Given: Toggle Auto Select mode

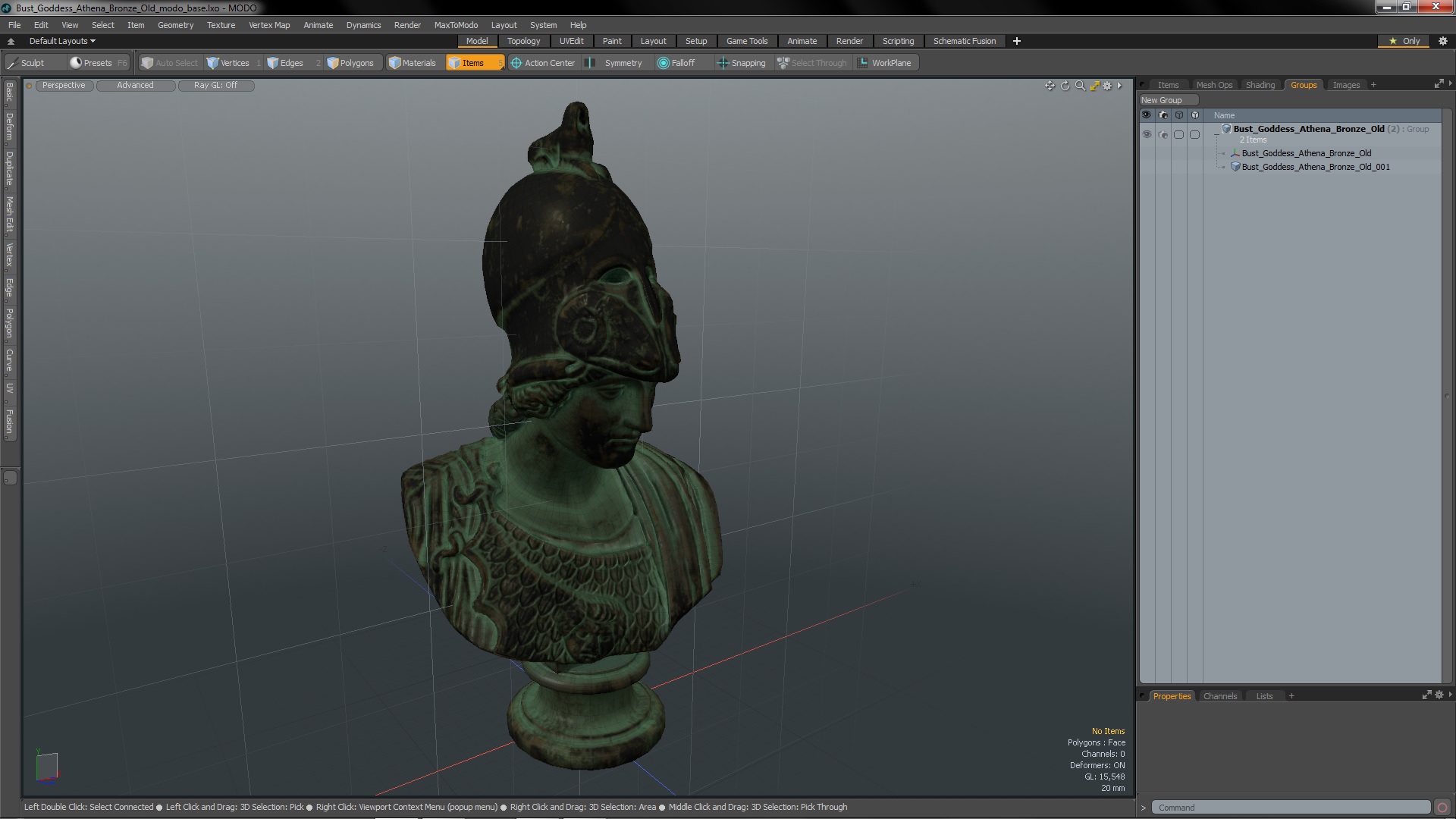Looking at the screenshot, I should tap(170, 63).
